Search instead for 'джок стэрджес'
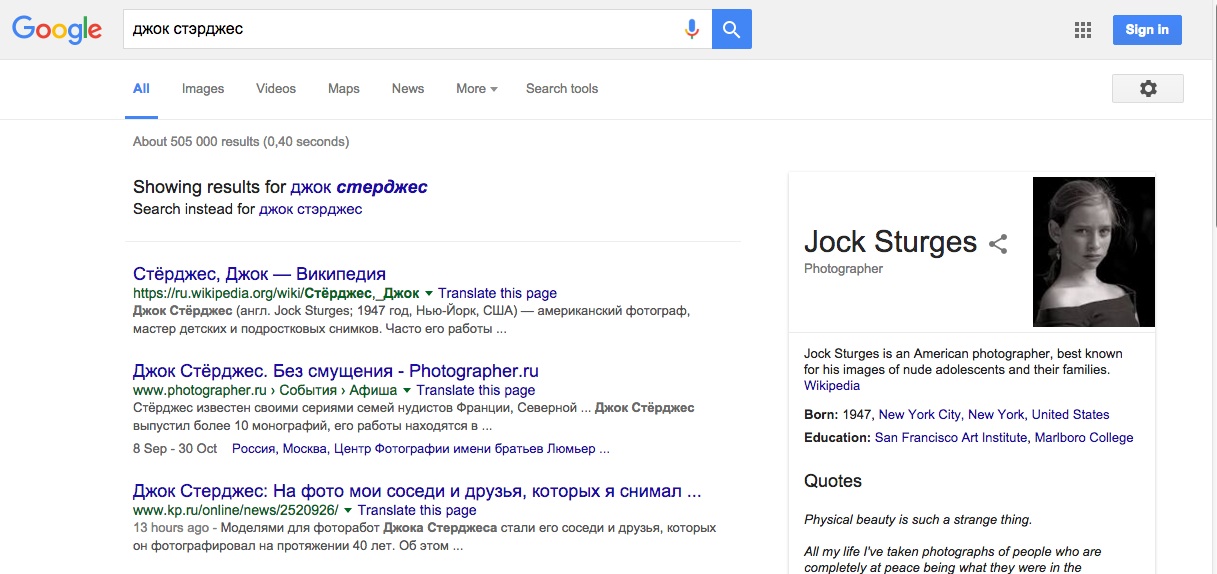The width and height of the screenshot is (1217, 574). click(x=310, y=210)
